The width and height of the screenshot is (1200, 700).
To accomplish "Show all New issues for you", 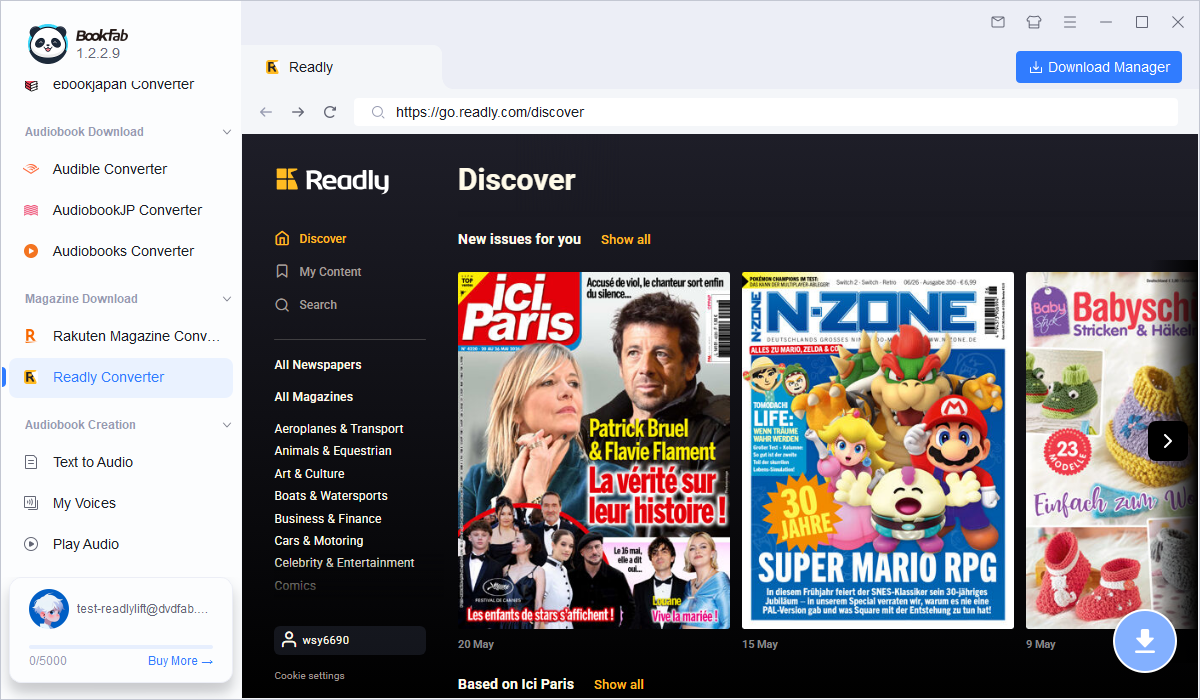I will click(626, 239).
